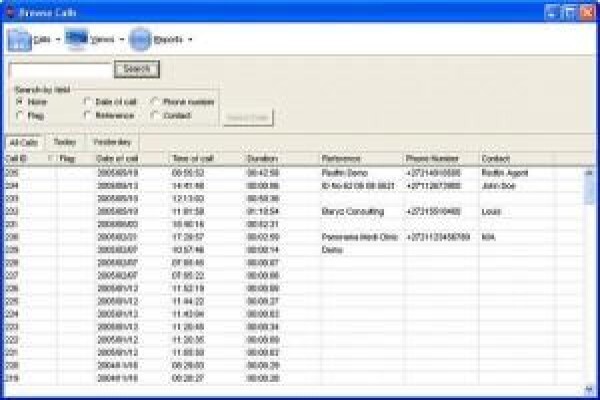Select the row with Call ID 235
Image resolution: width=600 pixels, height=400 pixels.
(x=294, y=173)
